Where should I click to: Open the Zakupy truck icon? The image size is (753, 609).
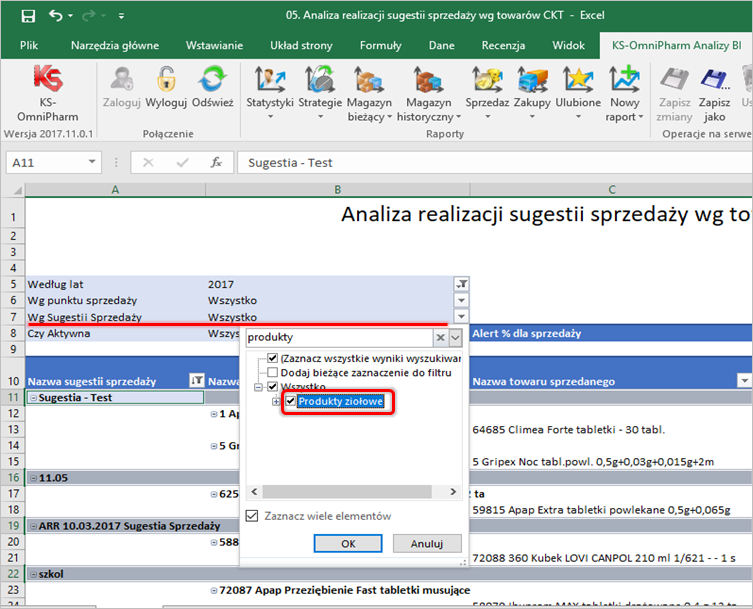(532, 79)
